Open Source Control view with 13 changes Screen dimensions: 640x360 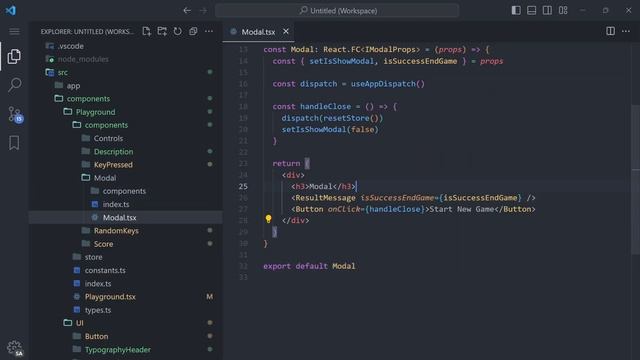click(x=15, y=115)
